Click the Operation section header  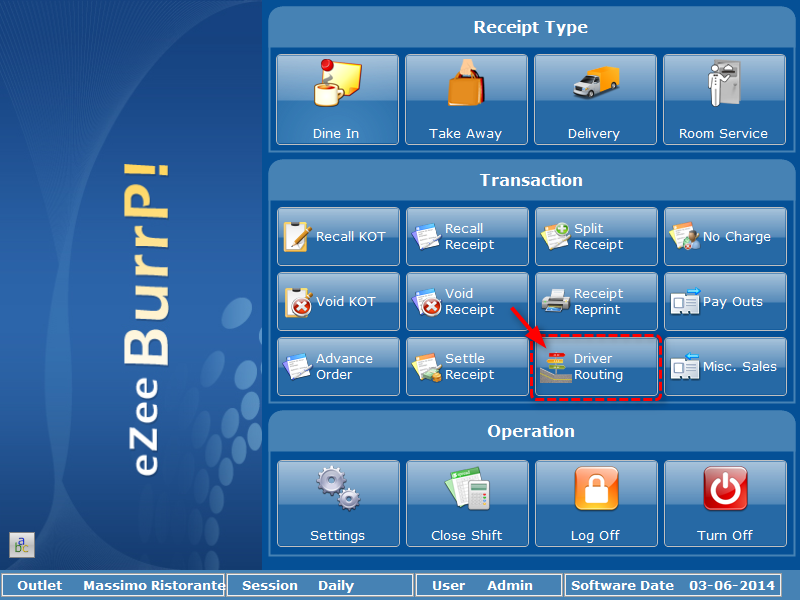click(531, 431)
